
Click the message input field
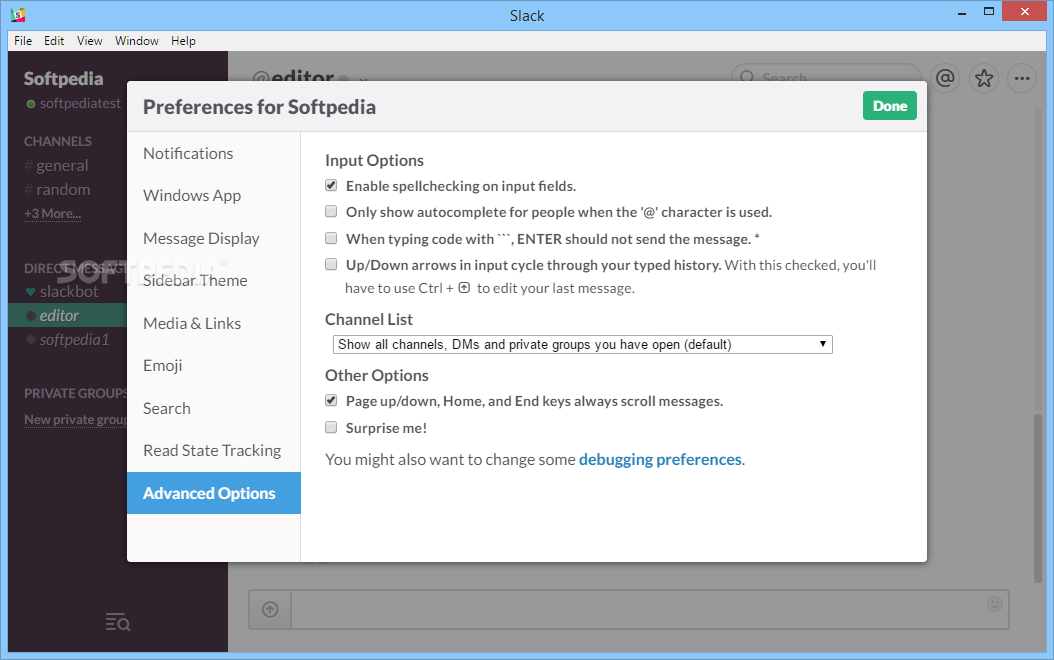(649, 610)
